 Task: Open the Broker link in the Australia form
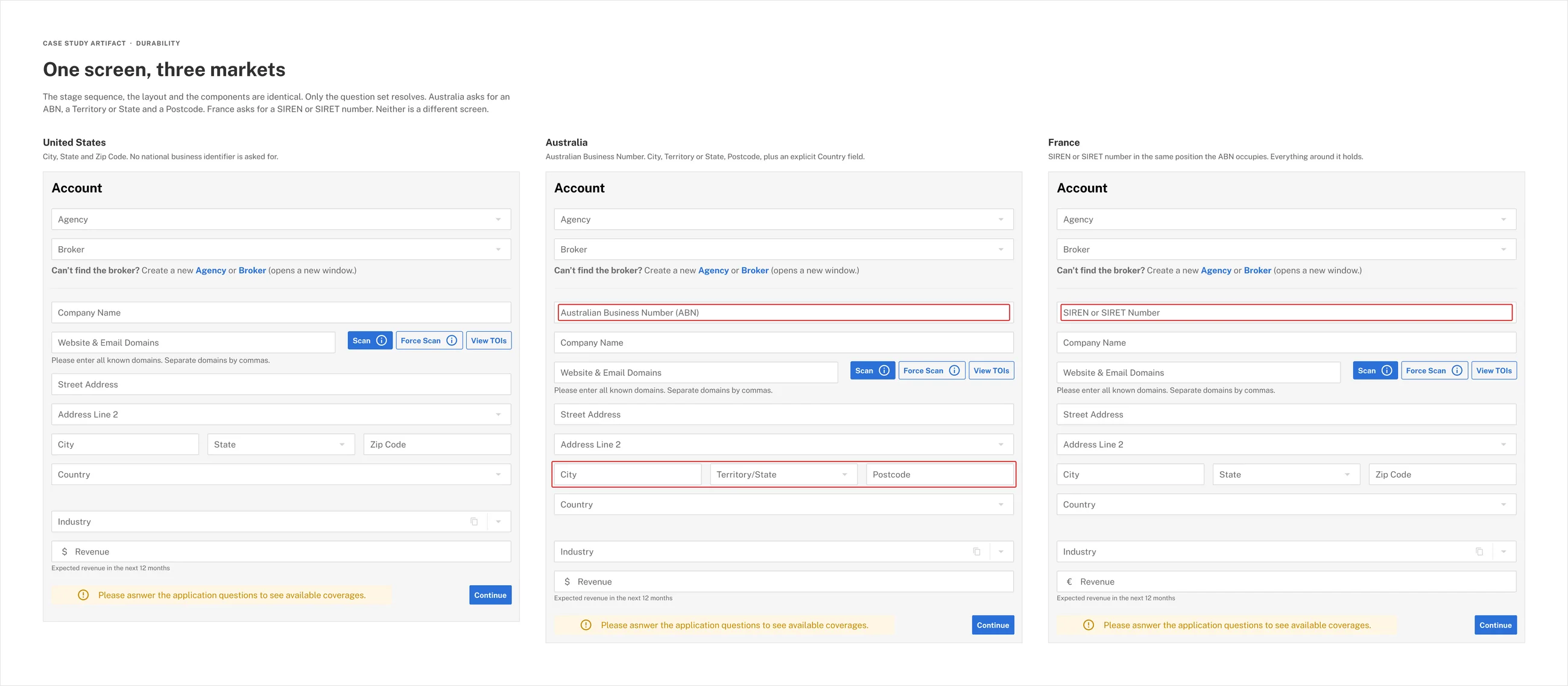pos(755,271)
